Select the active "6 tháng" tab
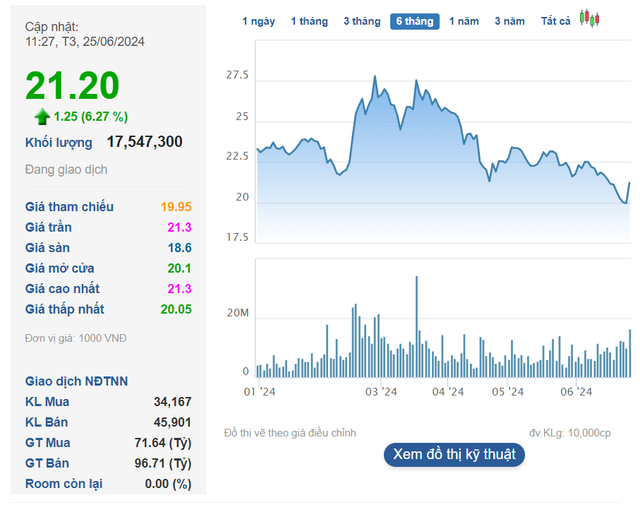640x505 pixels. click(414, 21)
